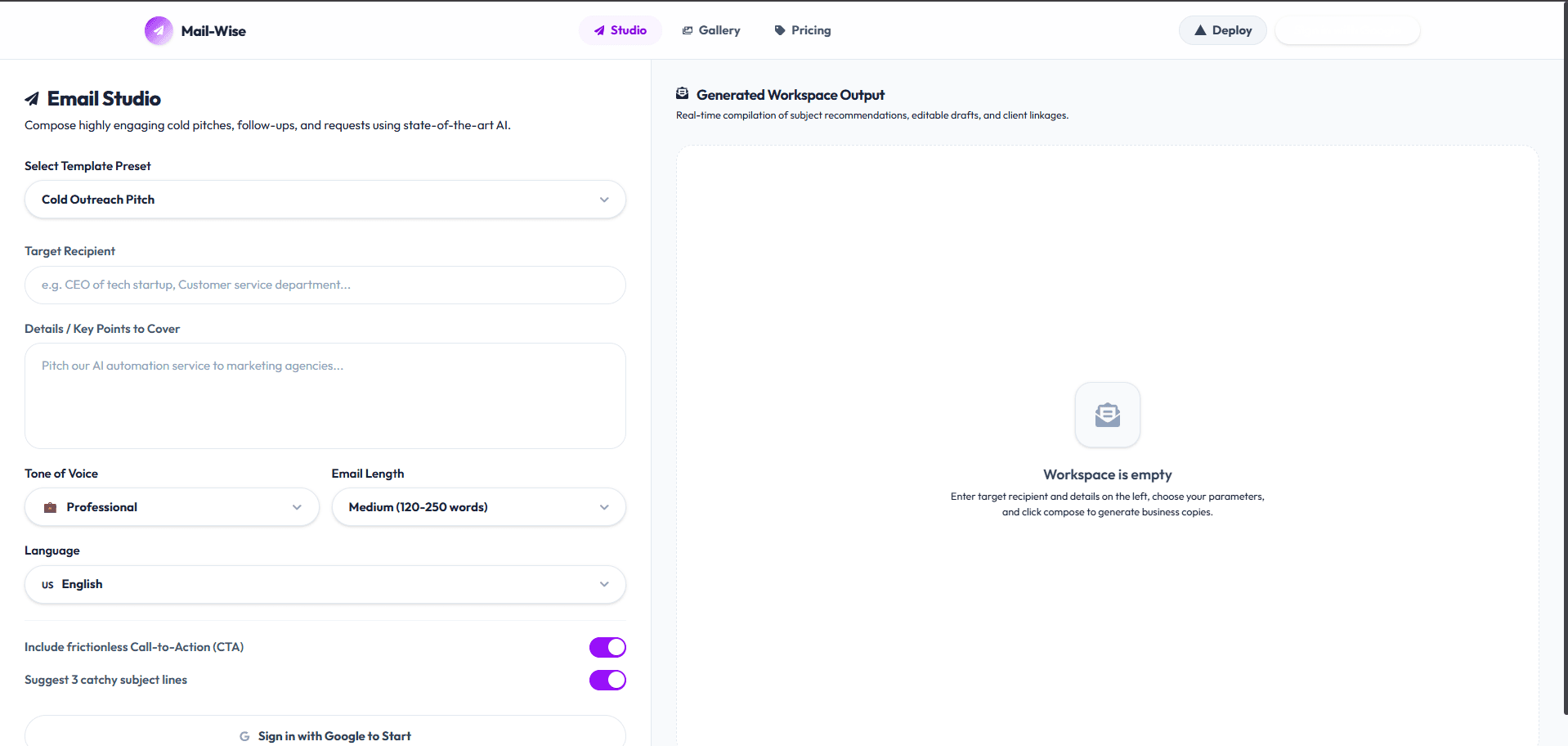Open the Gallery tab
This screenshot has height=746, width=1568.
coord(711,30)
